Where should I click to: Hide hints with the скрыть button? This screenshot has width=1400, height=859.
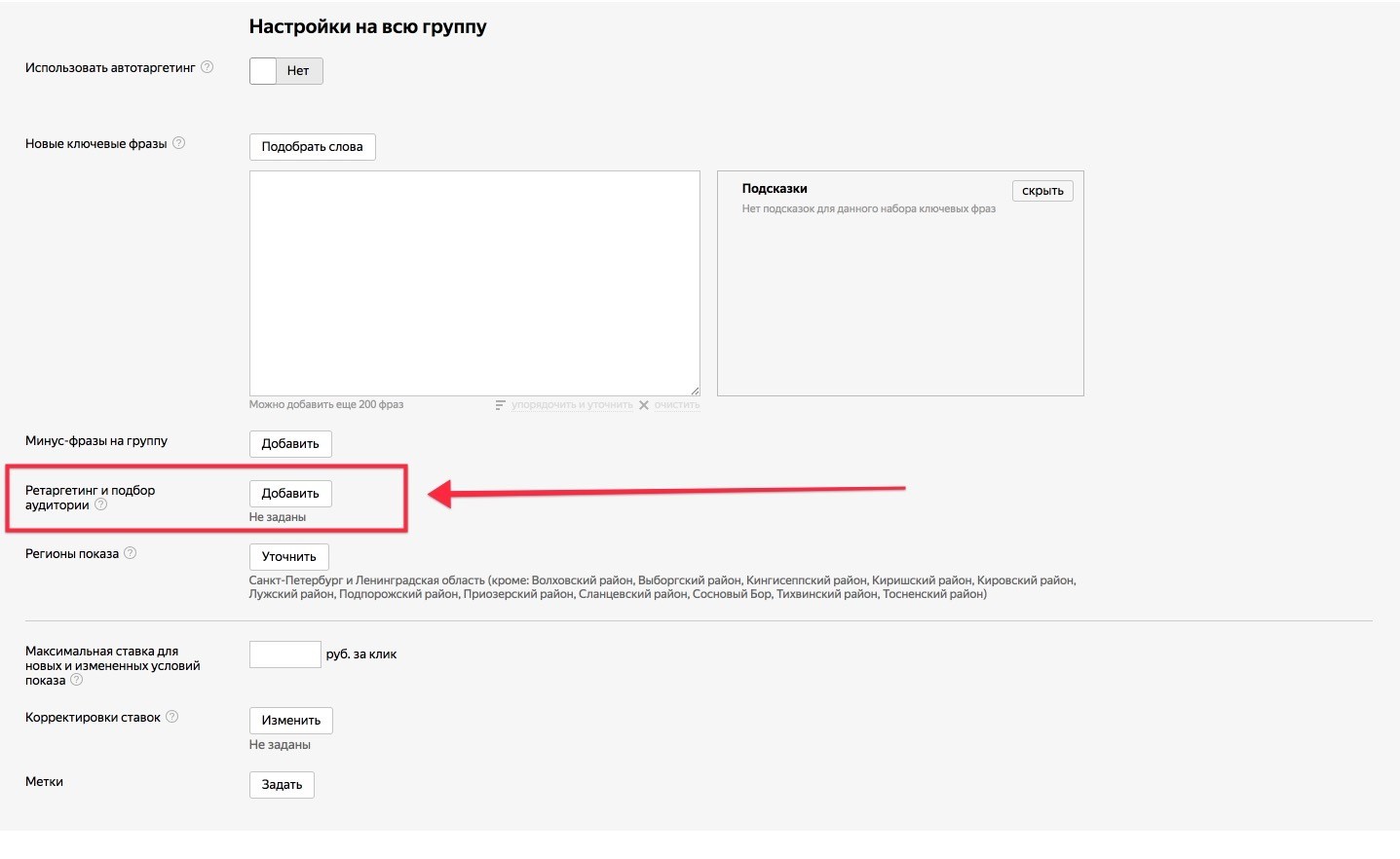(x=1042, y=191)
